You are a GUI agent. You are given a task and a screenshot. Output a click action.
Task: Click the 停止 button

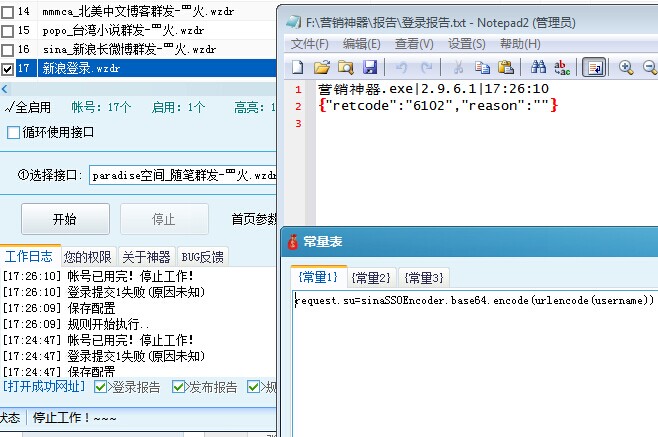164,219
